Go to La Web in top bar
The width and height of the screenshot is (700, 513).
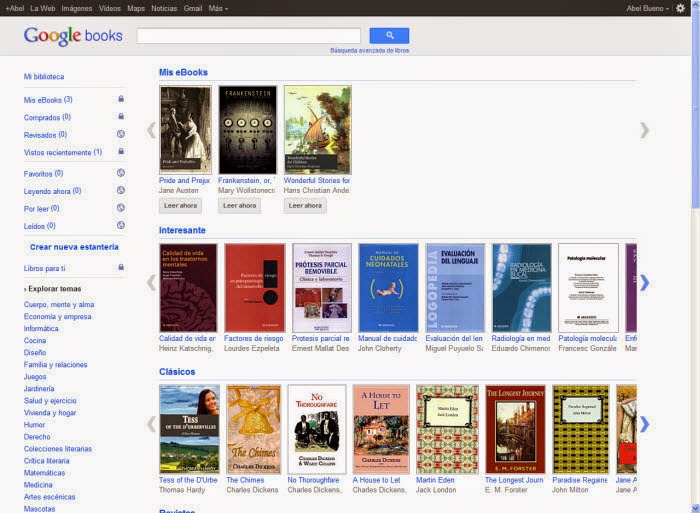43,8
